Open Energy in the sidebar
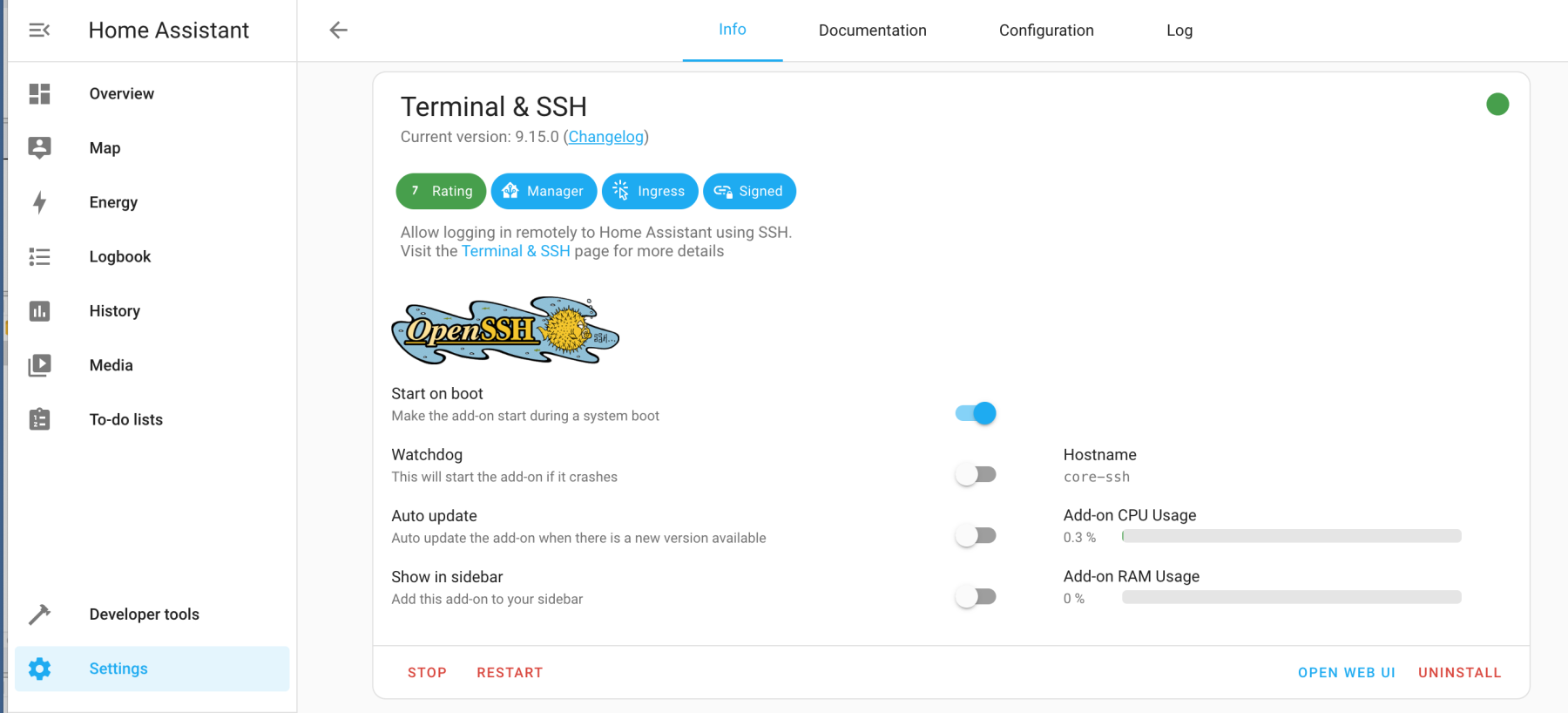 tap(152, 202)
